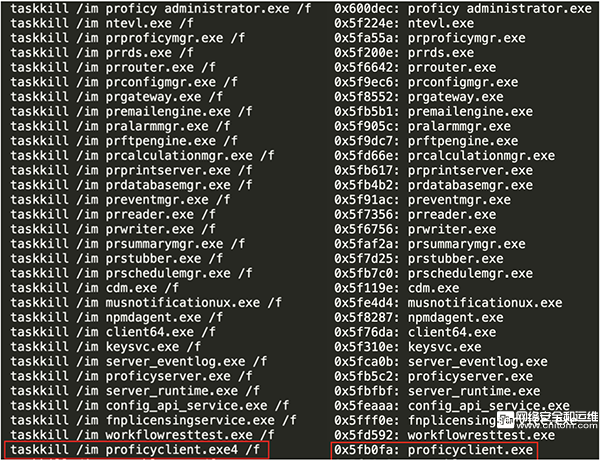Select the taskkill ntevl.exe line
The height and width of the screenshot is (460, 600).
tap(102, 23)
